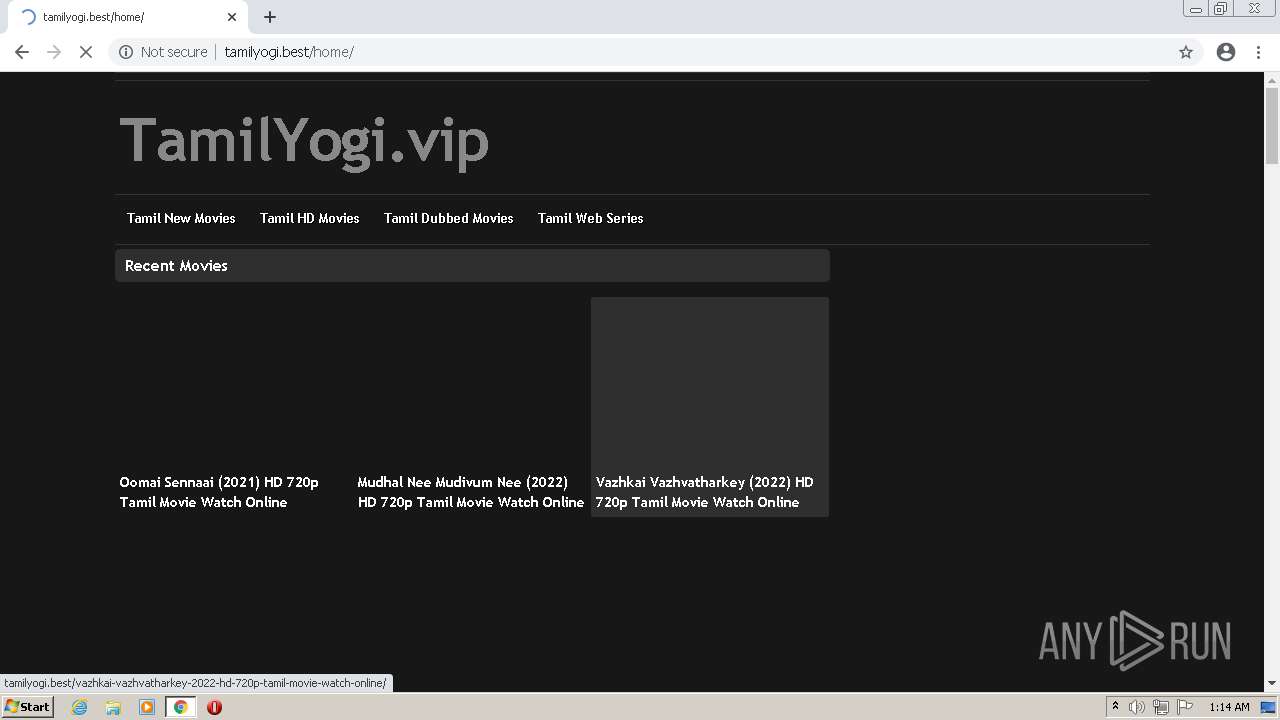Image resolution: width=1280 pixels, height=720 pixels.
Task: Open Tamil Web Series menu
Action: (591, 218)
